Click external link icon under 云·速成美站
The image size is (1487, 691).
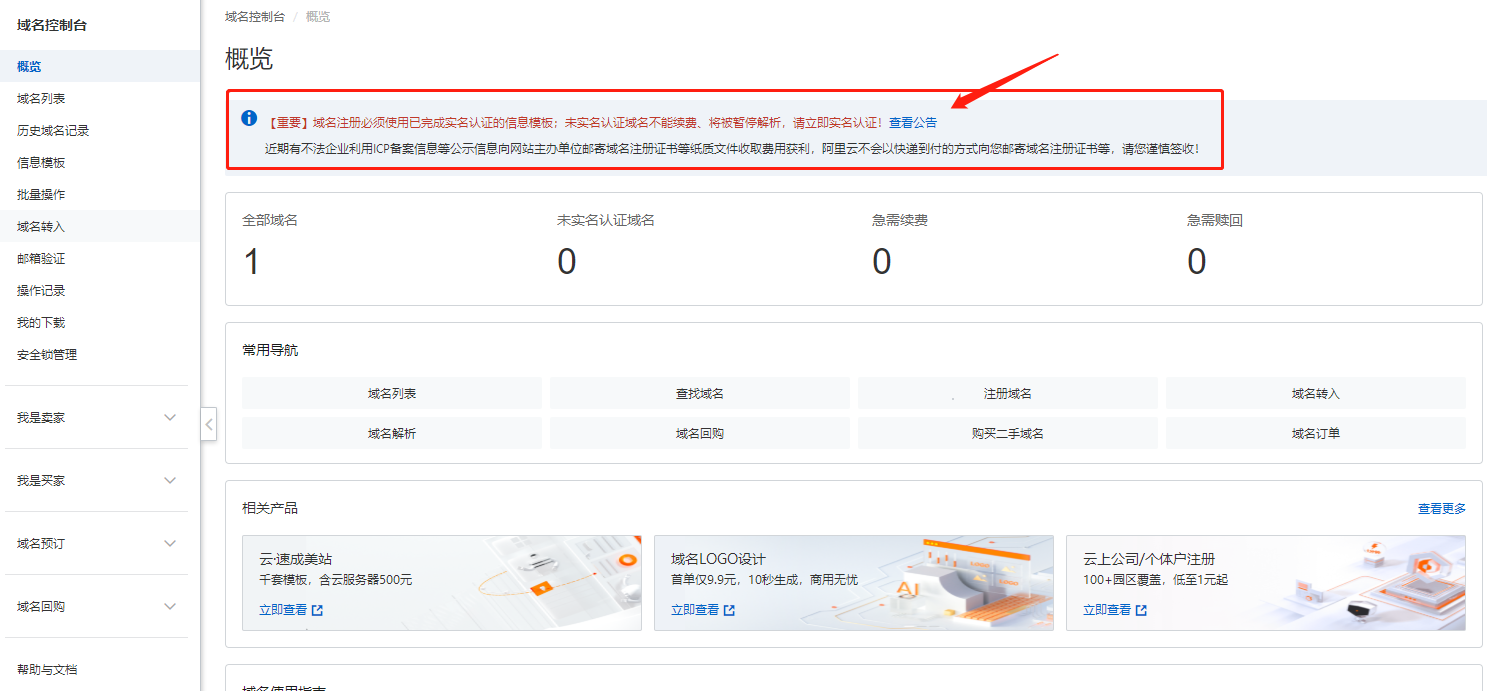click(x=317, y=610)
